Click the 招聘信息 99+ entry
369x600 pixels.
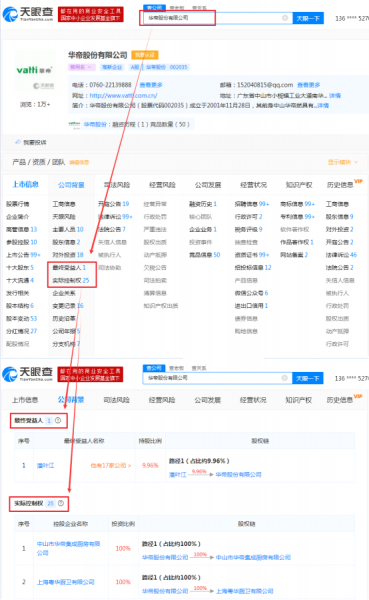coord(252,204)
